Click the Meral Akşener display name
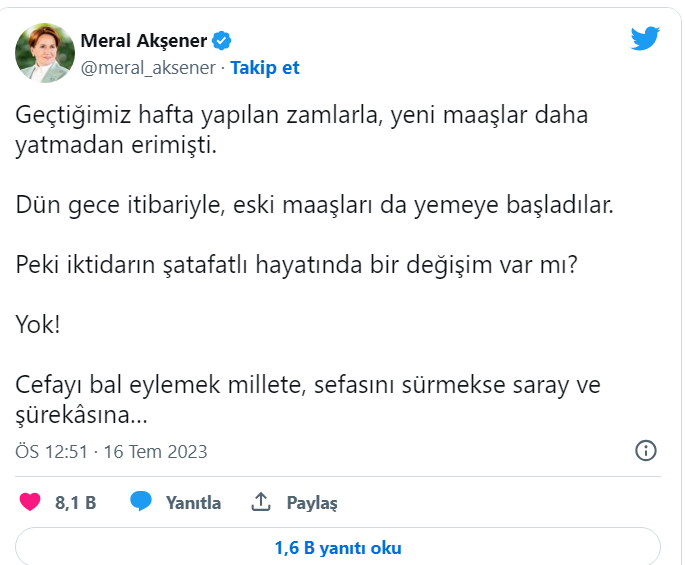 coord(143,41)
